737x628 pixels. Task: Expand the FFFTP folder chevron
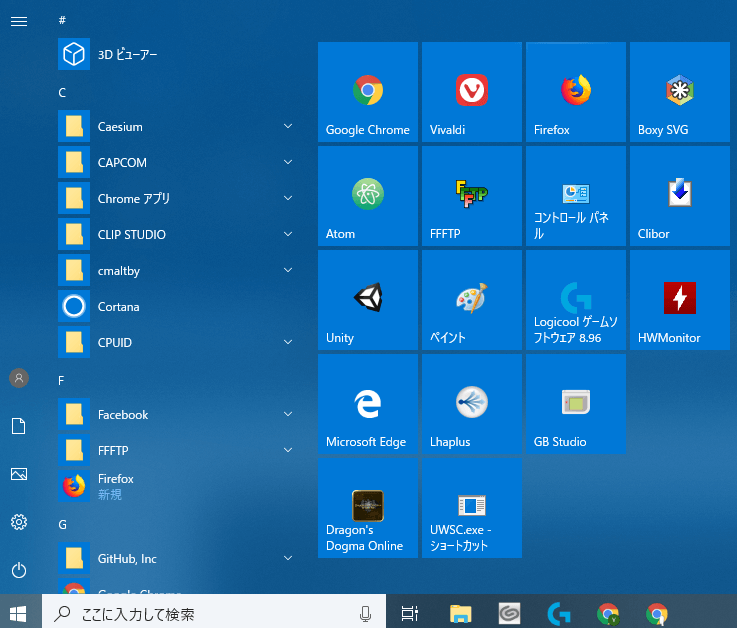(288, 450)
